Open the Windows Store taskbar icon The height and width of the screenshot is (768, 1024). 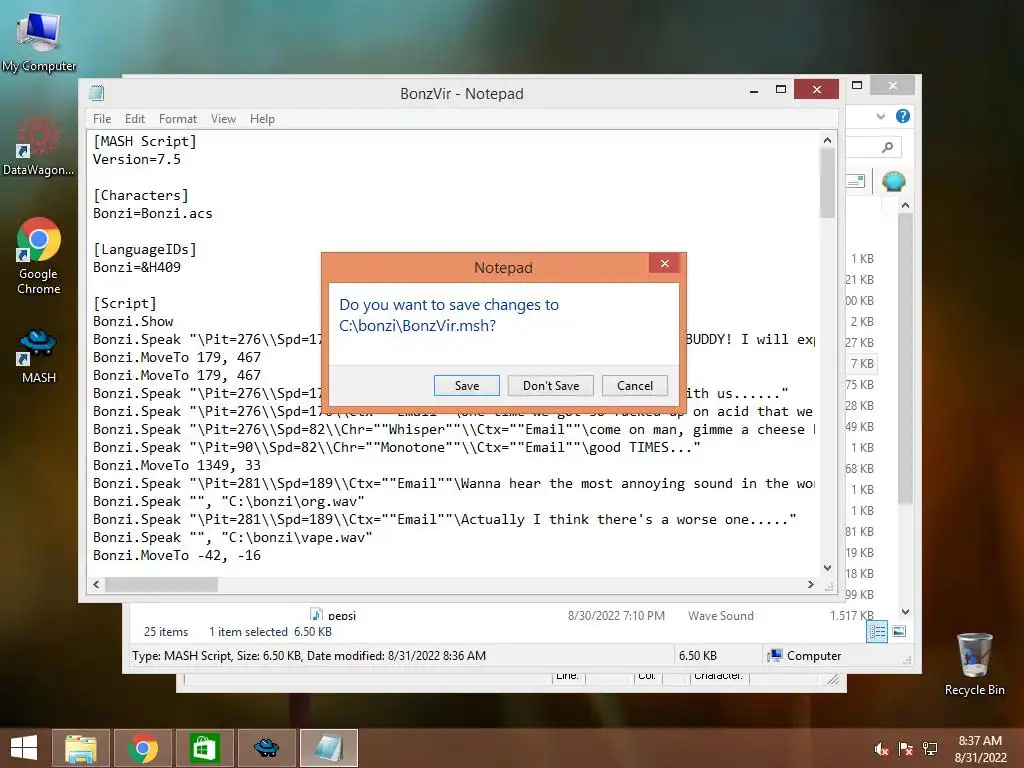[204, 748]
